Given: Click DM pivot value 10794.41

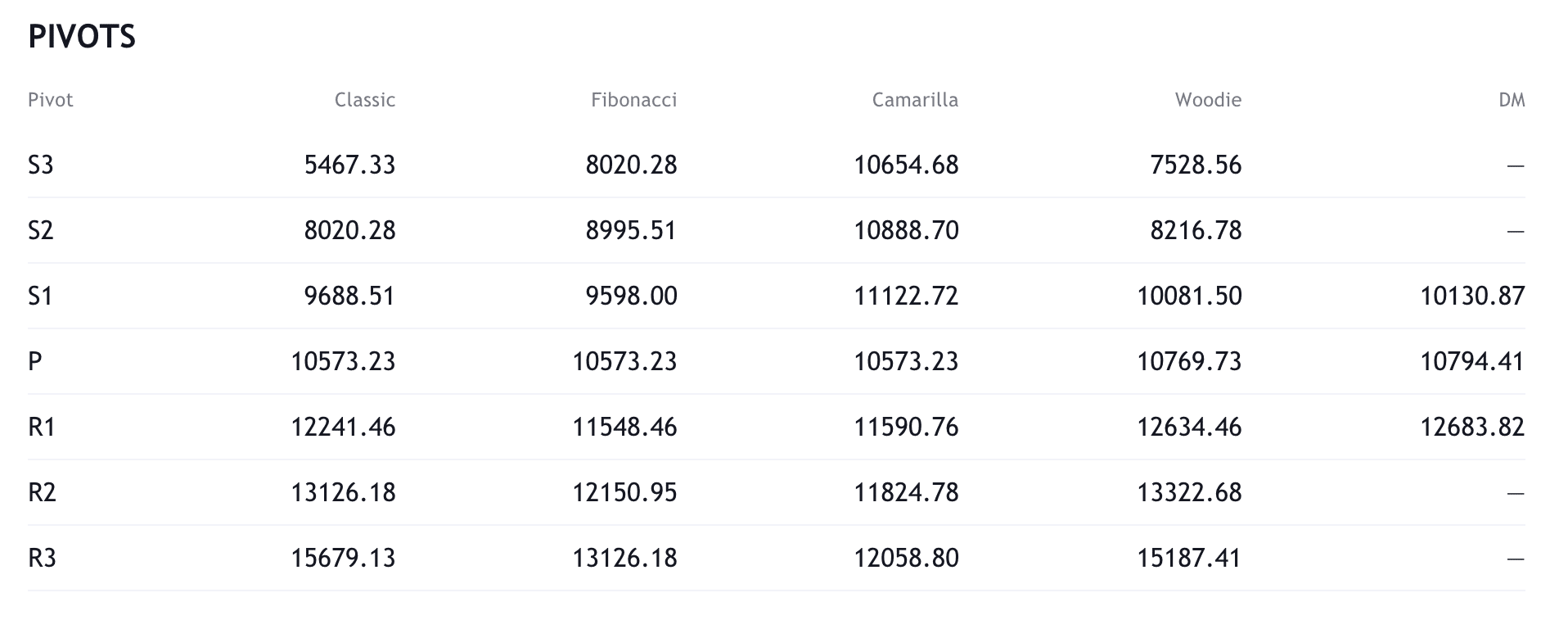Looking at the screenshot, I should coord(1471,362).
